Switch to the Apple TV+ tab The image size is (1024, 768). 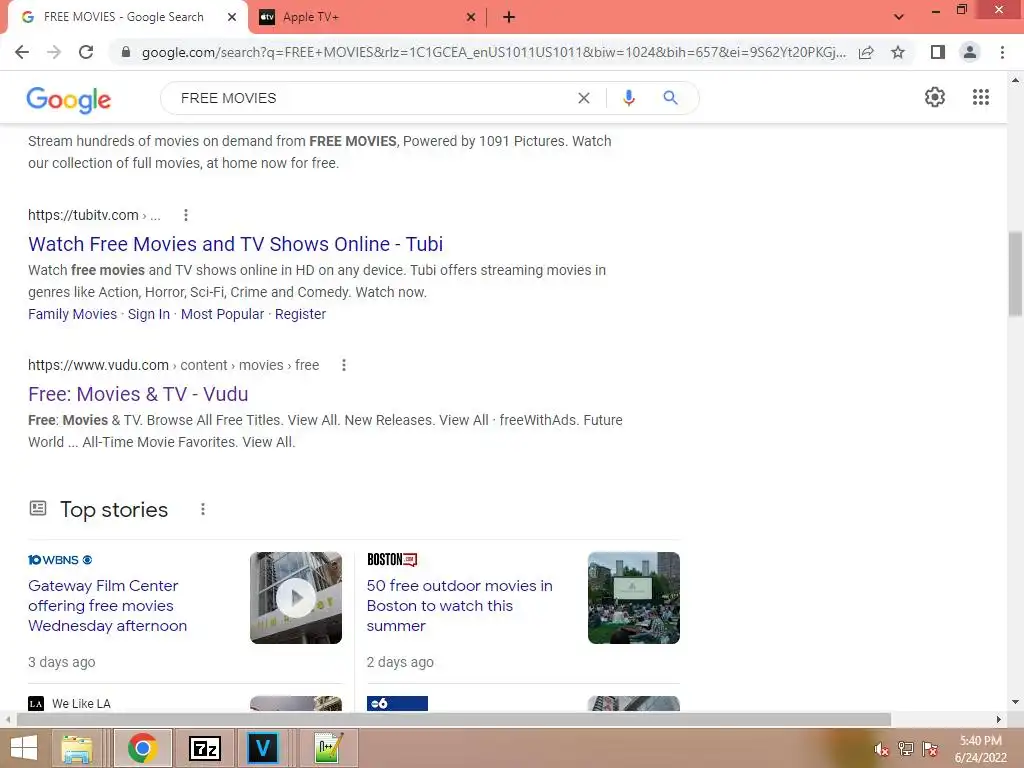(x=311, y=18)
